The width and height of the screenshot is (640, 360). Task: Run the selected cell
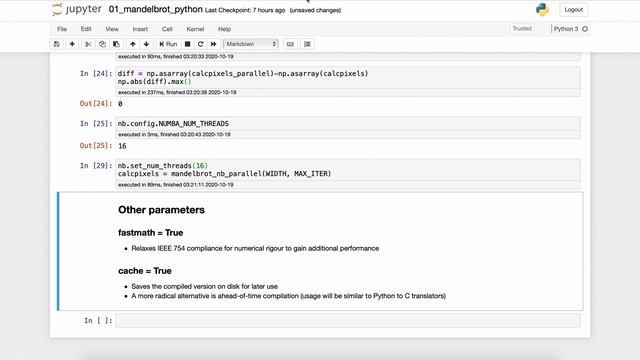[x=168, y=44]
